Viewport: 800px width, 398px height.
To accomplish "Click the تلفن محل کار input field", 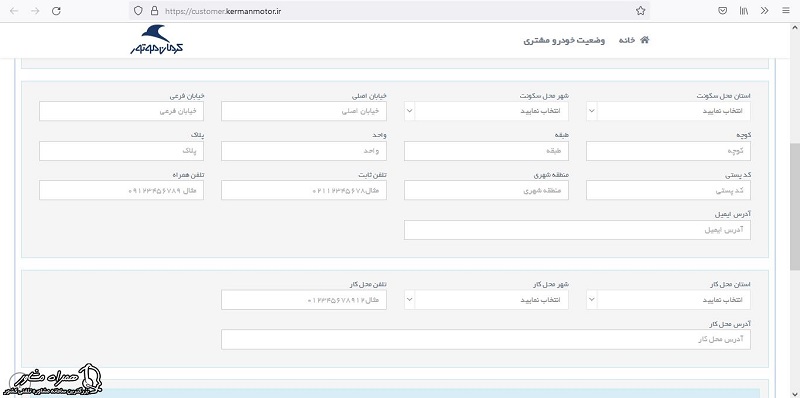I will [x=304, y=300].
